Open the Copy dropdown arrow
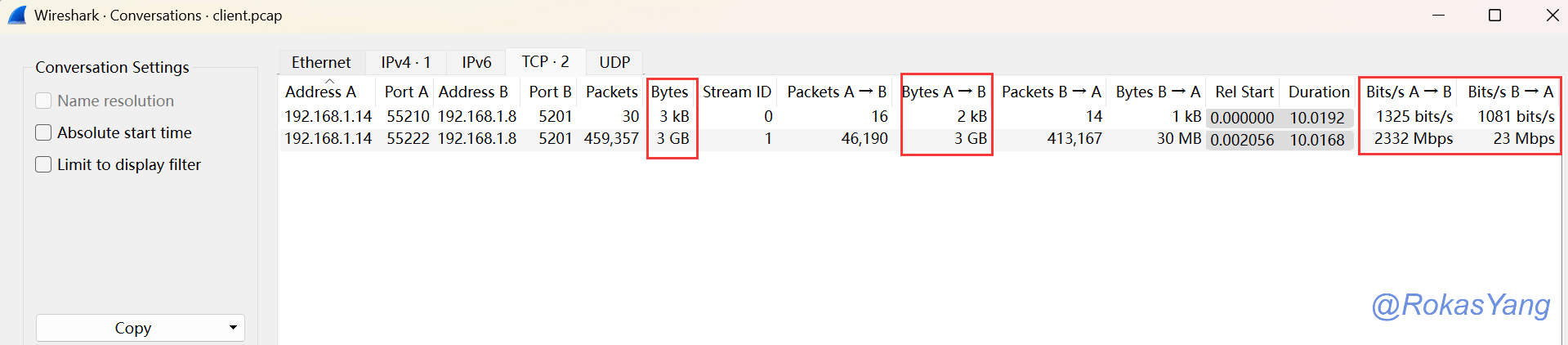This screenshot has width=1568, height=345. click(x=233, y=328)
